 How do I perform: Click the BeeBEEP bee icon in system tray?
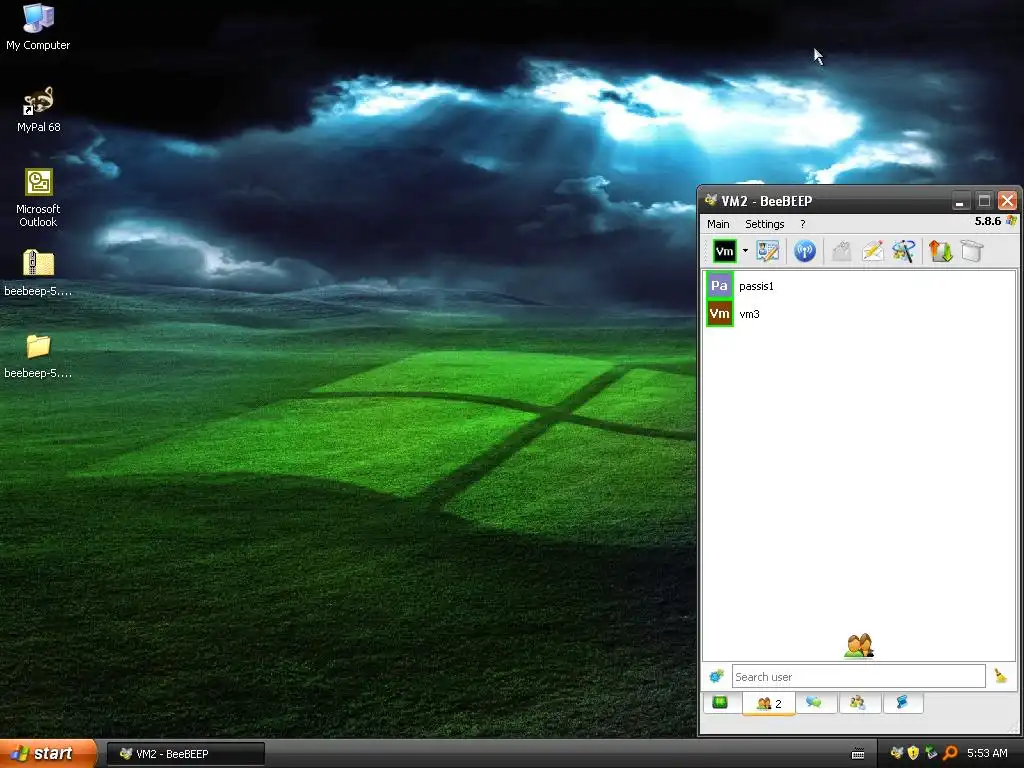point(897,753)
